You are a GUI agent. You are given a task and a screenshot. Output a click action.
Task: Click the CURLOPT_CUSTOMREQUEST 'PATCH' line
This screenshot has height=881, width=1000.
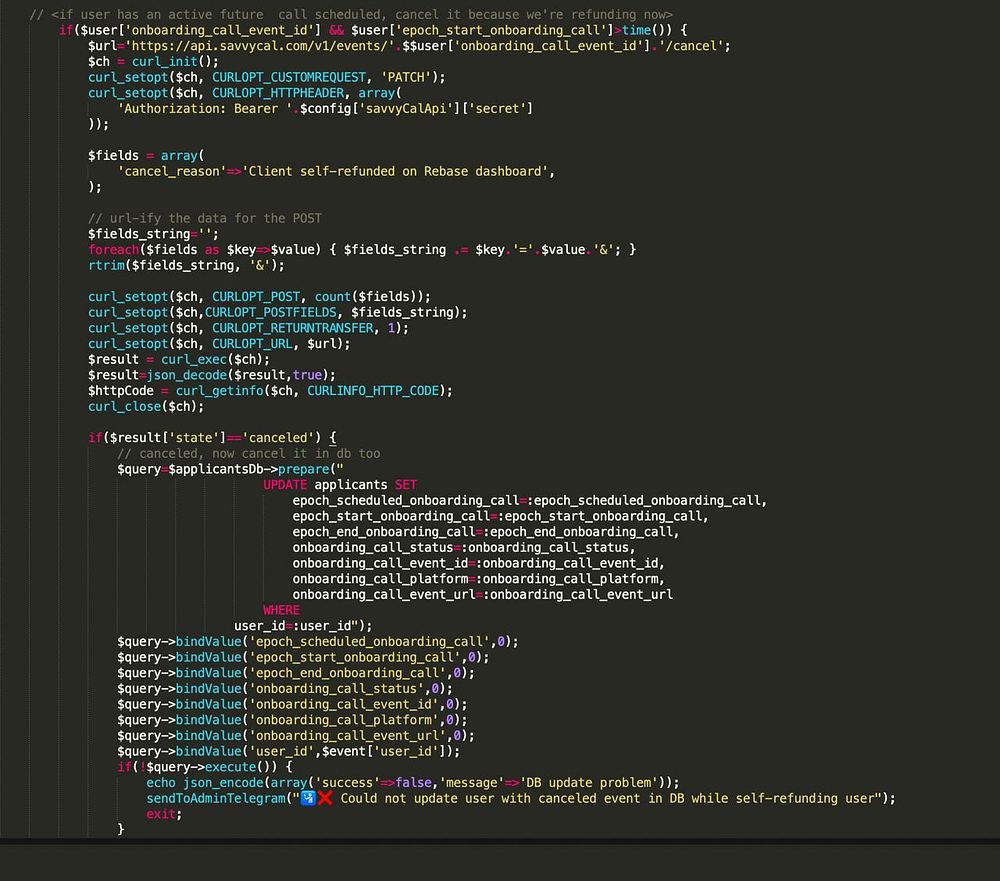click(x=267, y=77)
